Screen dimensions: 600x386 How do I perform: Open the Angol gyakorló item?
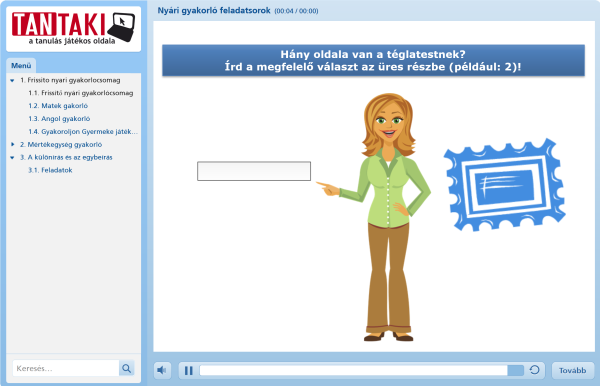pos(59,119)
